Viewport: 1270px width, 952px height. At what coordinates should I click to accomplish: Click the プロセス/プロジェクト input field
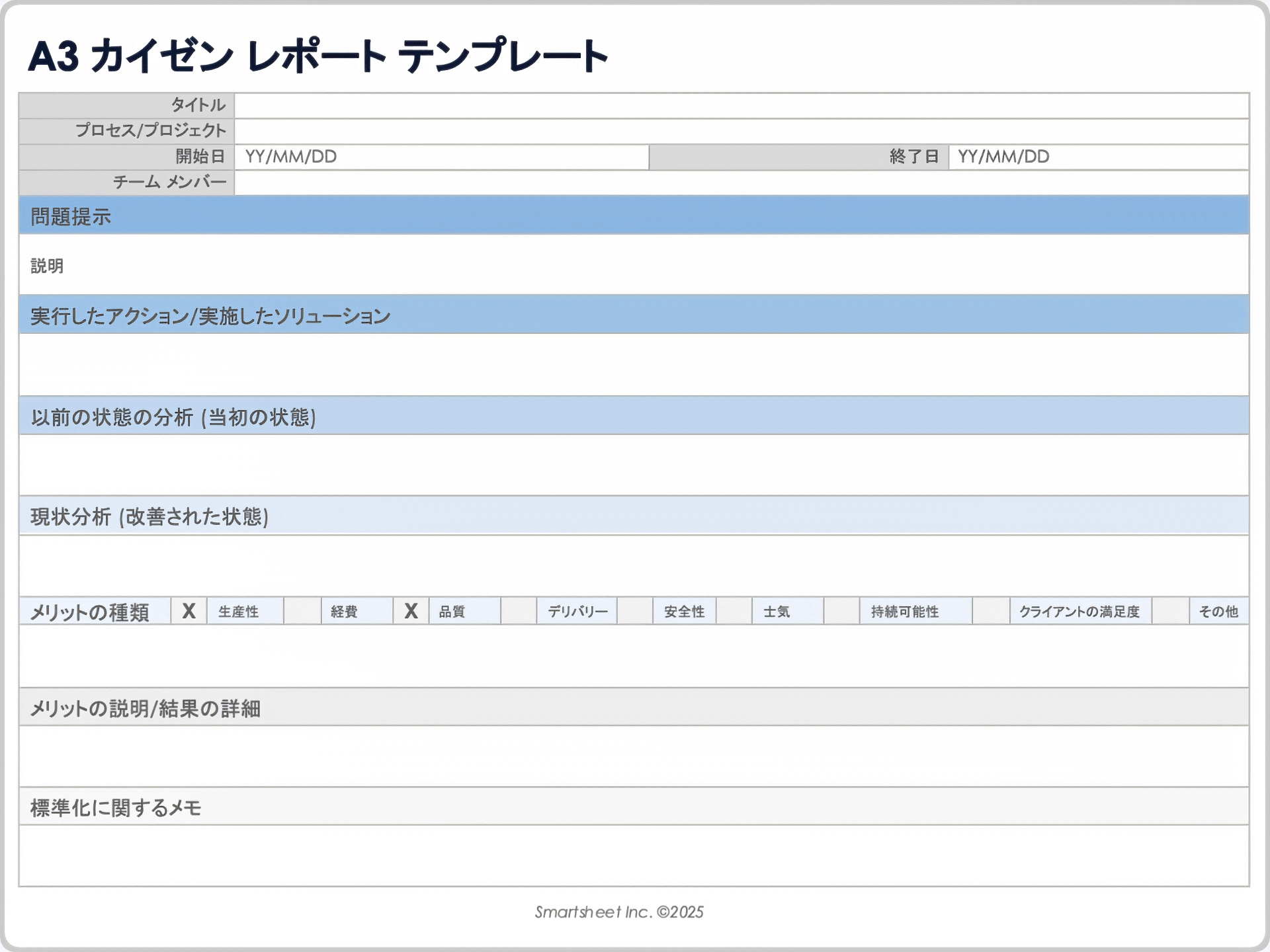click(x=741, y=131)
